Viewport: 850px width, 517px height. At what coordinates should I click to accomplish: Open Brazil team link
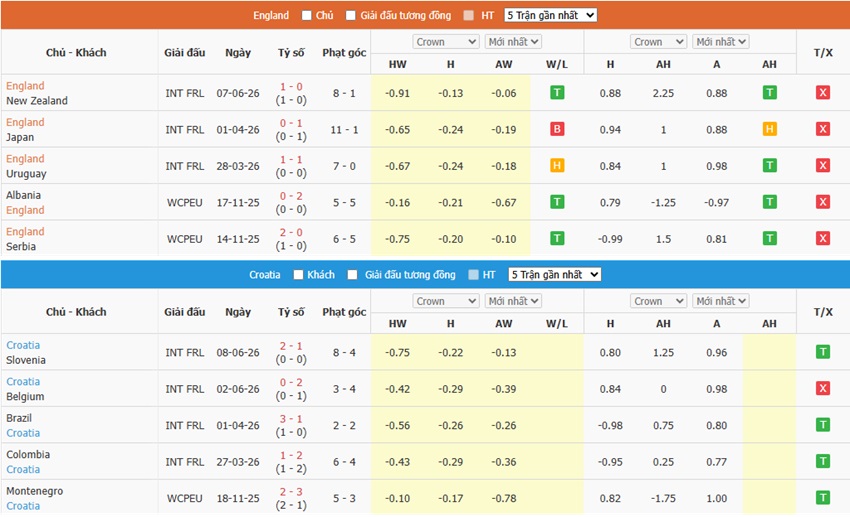[19, 418]
